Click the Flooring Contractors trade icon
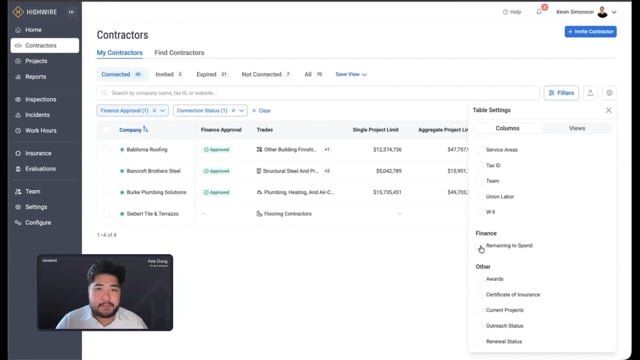The width and height of the screenshot is (640, 360). [259, 213]
